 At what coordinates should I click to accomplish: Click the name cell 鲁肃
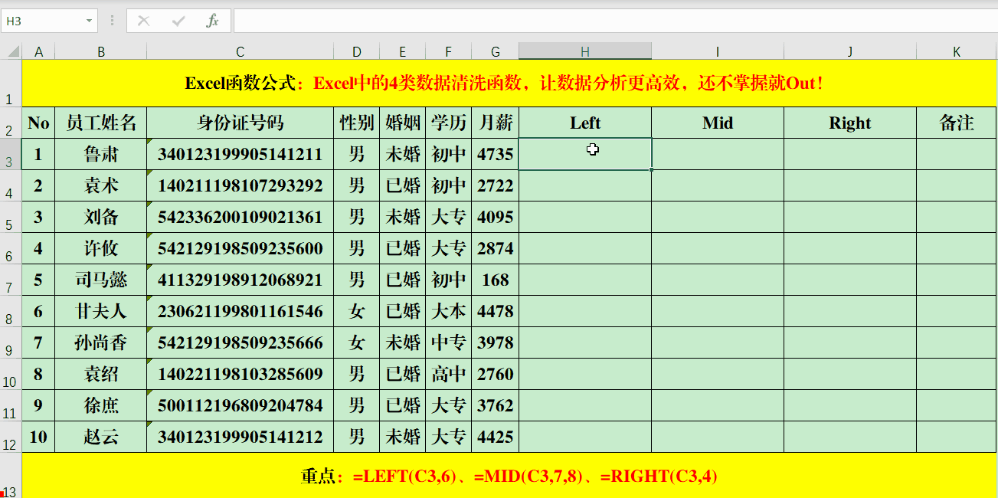[x=101, y=154]
